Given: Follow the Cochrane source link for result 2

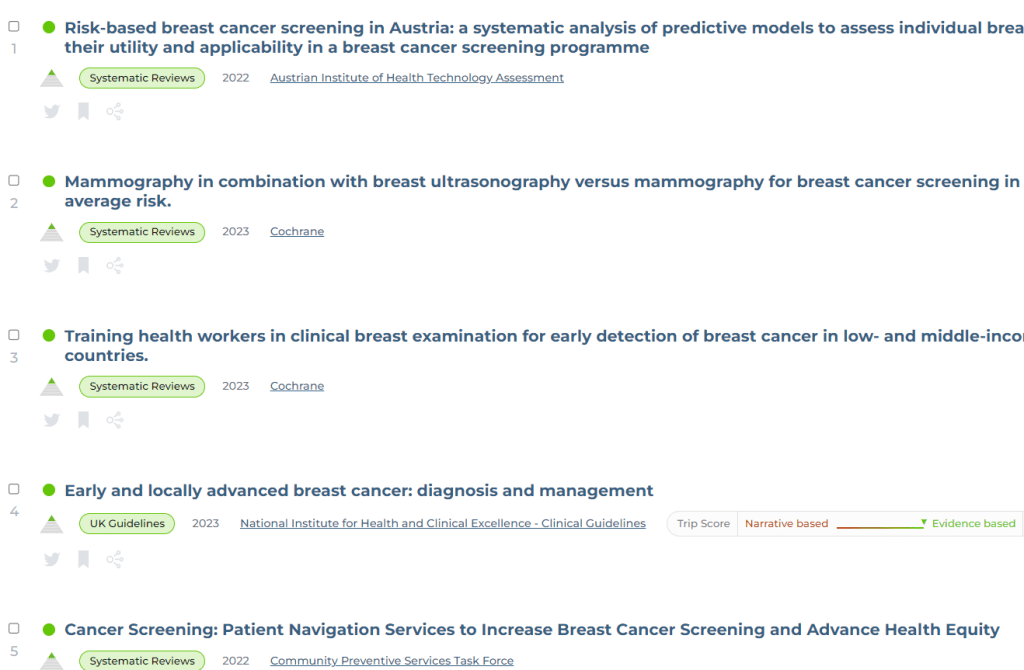Looking at the screenshot, I should point(297,232).
